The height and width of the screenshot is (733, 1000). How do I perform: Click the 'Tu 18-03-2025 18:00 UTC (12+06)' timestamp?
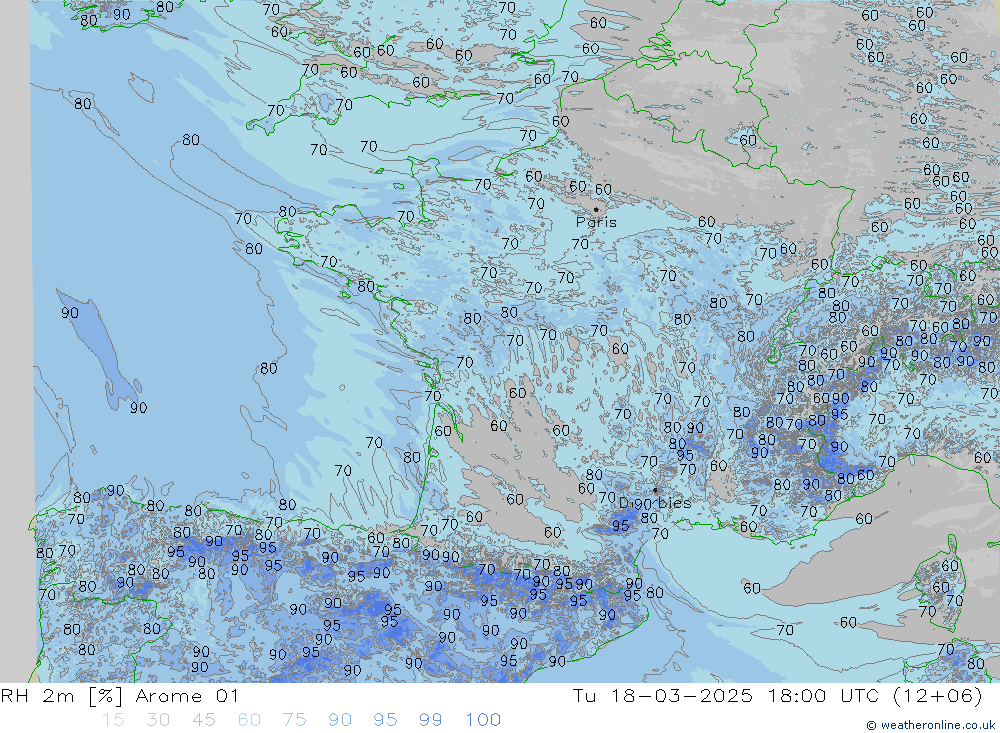point(777,695)
